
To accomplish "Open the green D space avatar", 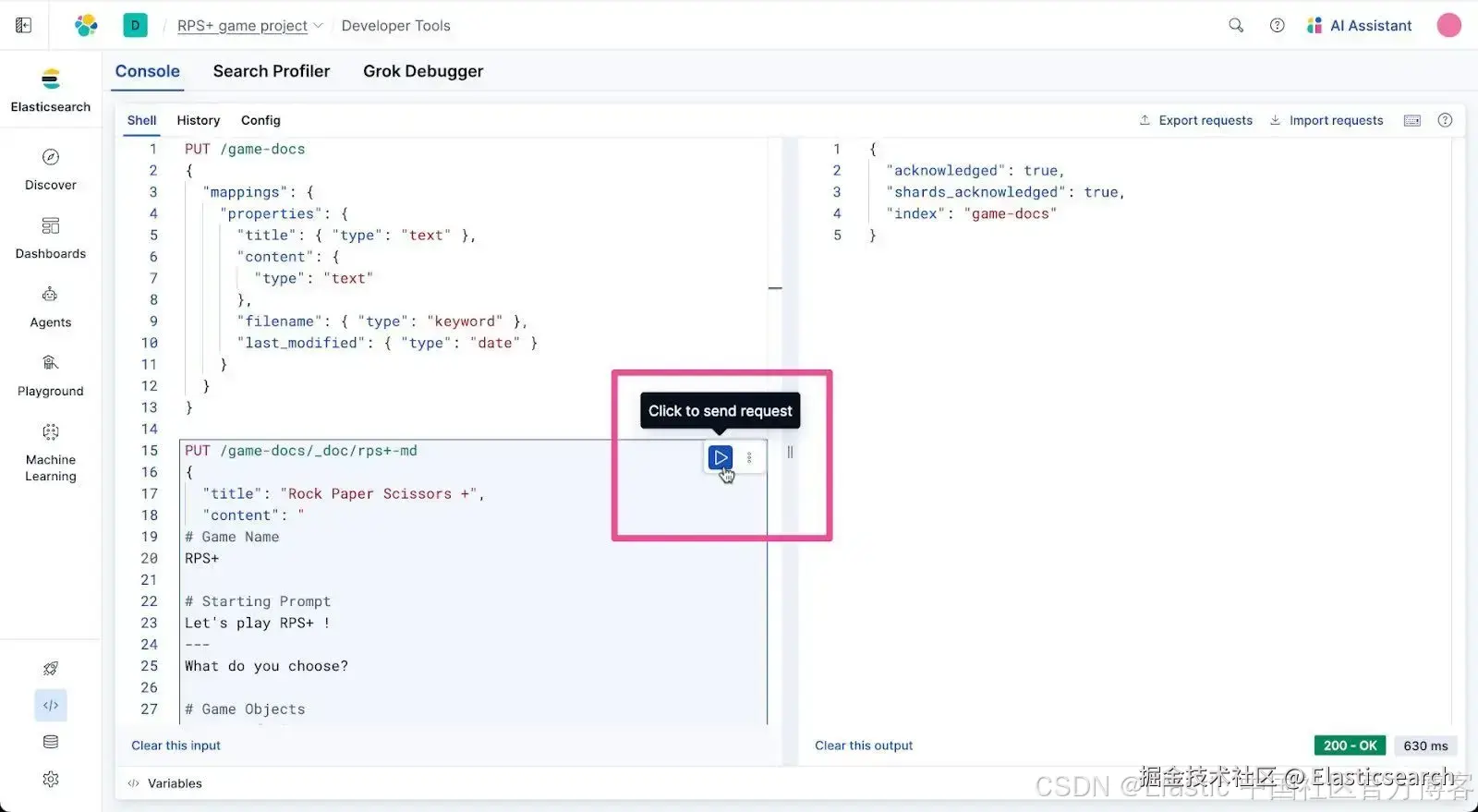I will (135, 26).
